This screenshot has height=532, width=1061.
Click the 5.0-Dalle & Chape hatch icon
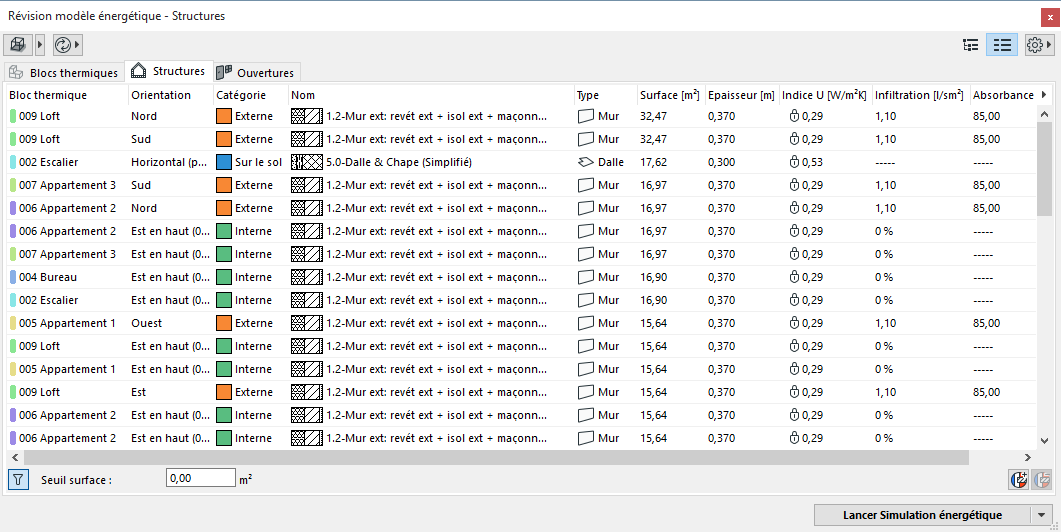click(x=307, y=162)
